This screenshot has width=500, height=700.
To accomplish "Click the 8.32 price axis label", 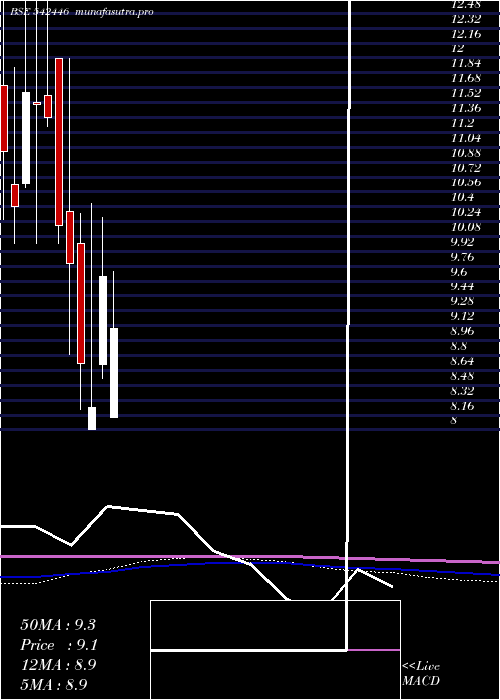I will pos(463,391).
